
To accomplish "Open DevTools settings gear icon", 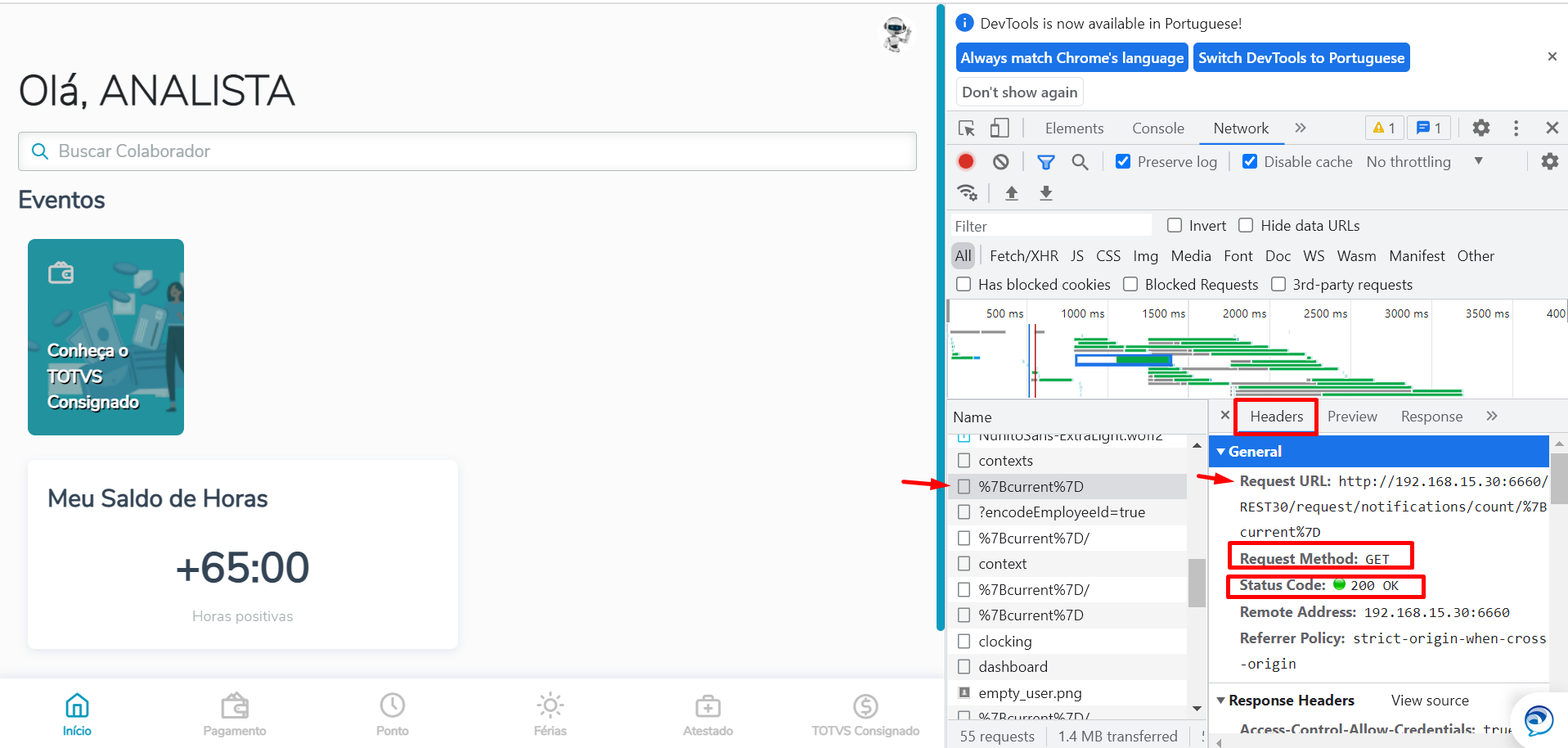I will point(1481,128).
